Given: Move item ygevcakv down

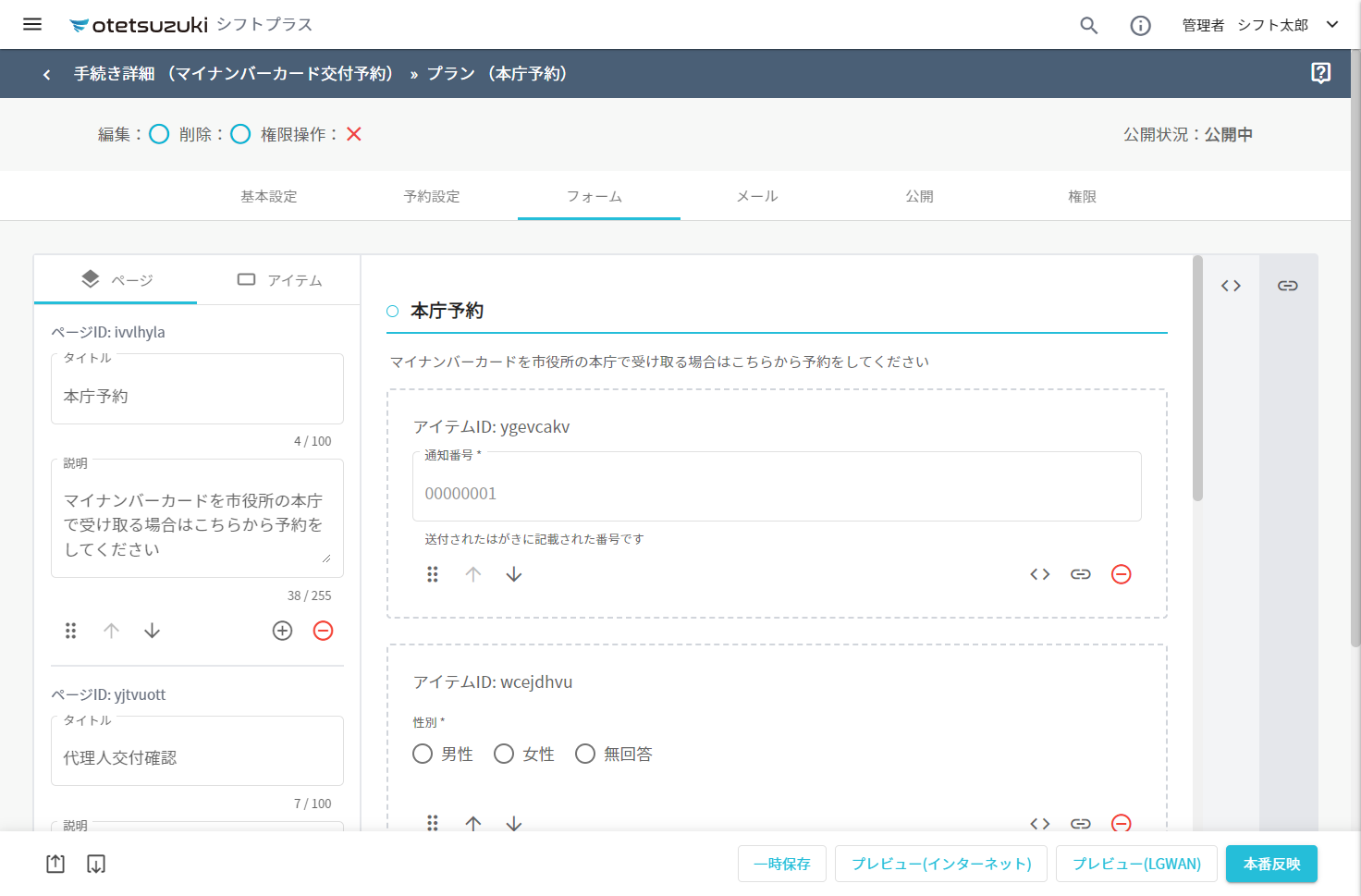Looking at the screenshot, I should (x=514, y=574).
